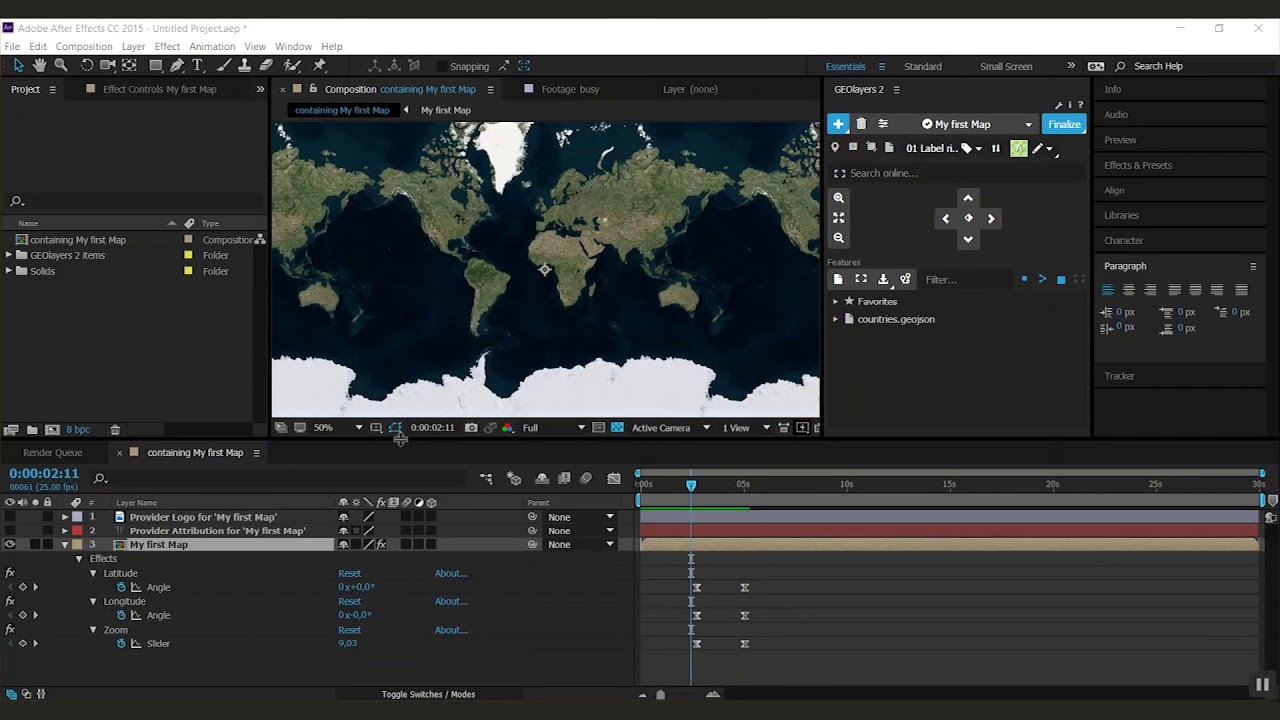The height and width of the screenshot is (720, 1280).
Task: Zoom in the map with GEOlayers magnifier
Action: pyautogui.click(x=839, y=198)
